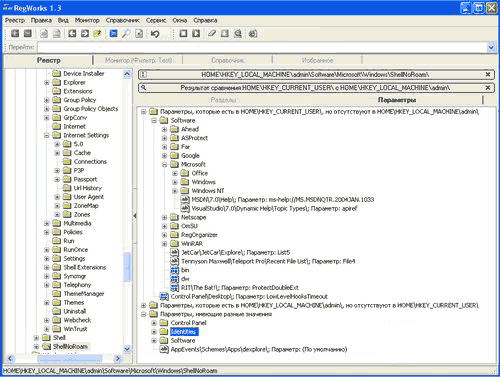
Task: Select the 'bin' parameter entry
Action: 185,270
